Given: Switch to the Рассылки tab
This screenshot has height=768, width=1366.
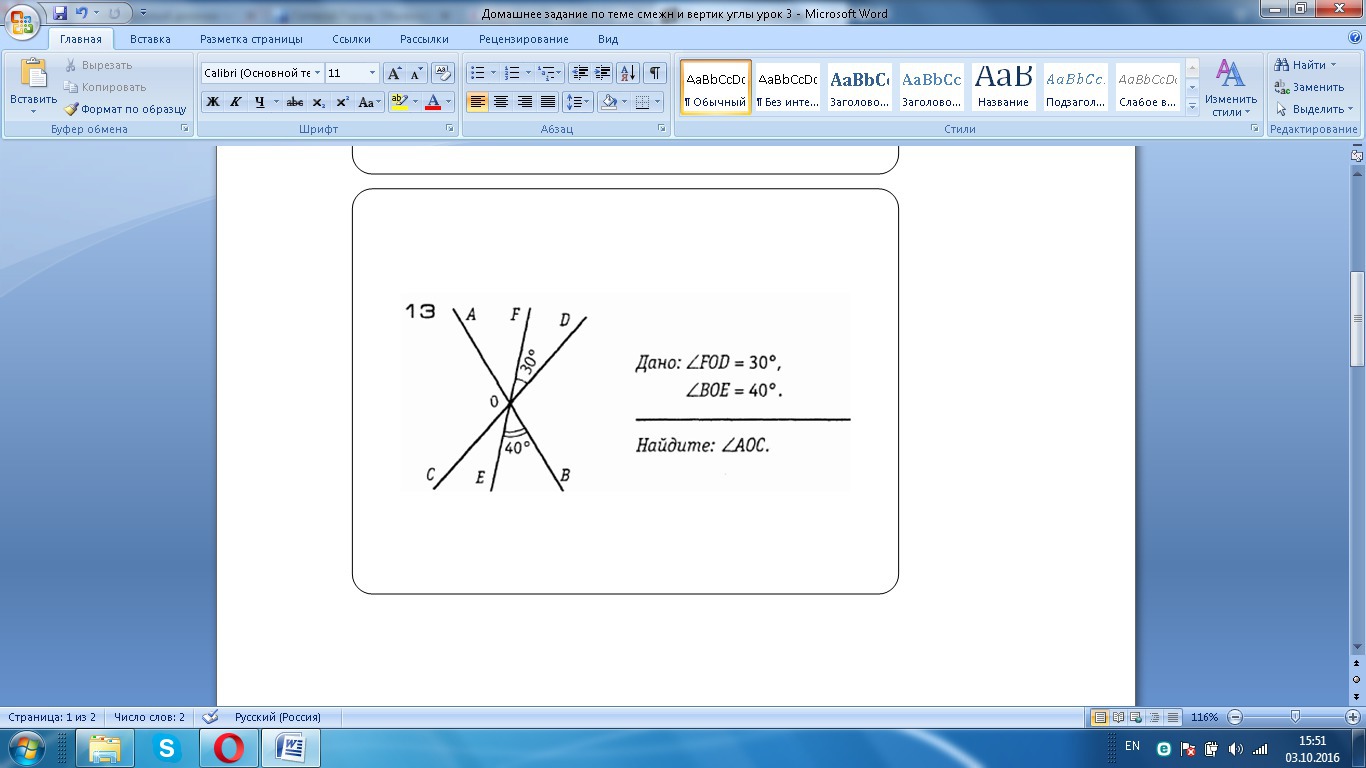Looking at the screenshot, I should tap(424, 39).
